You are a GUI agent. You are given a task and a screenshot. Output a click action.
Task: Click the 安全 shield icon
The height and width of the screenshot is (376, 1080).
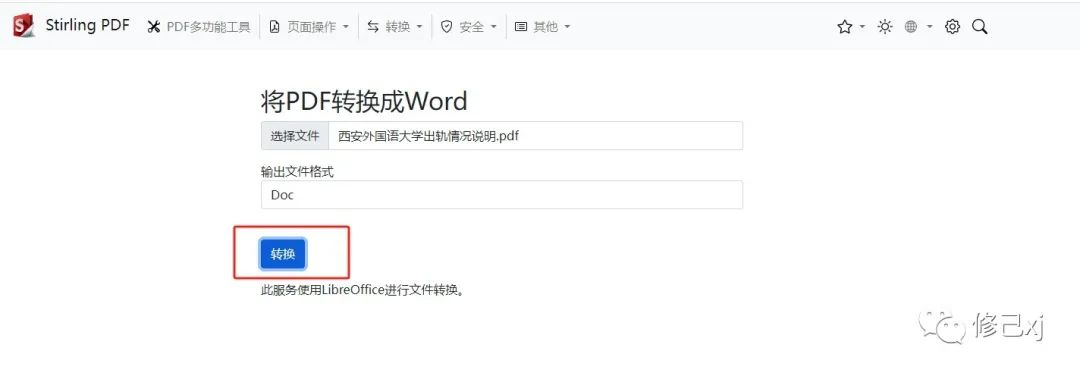[x=446, y=27]
